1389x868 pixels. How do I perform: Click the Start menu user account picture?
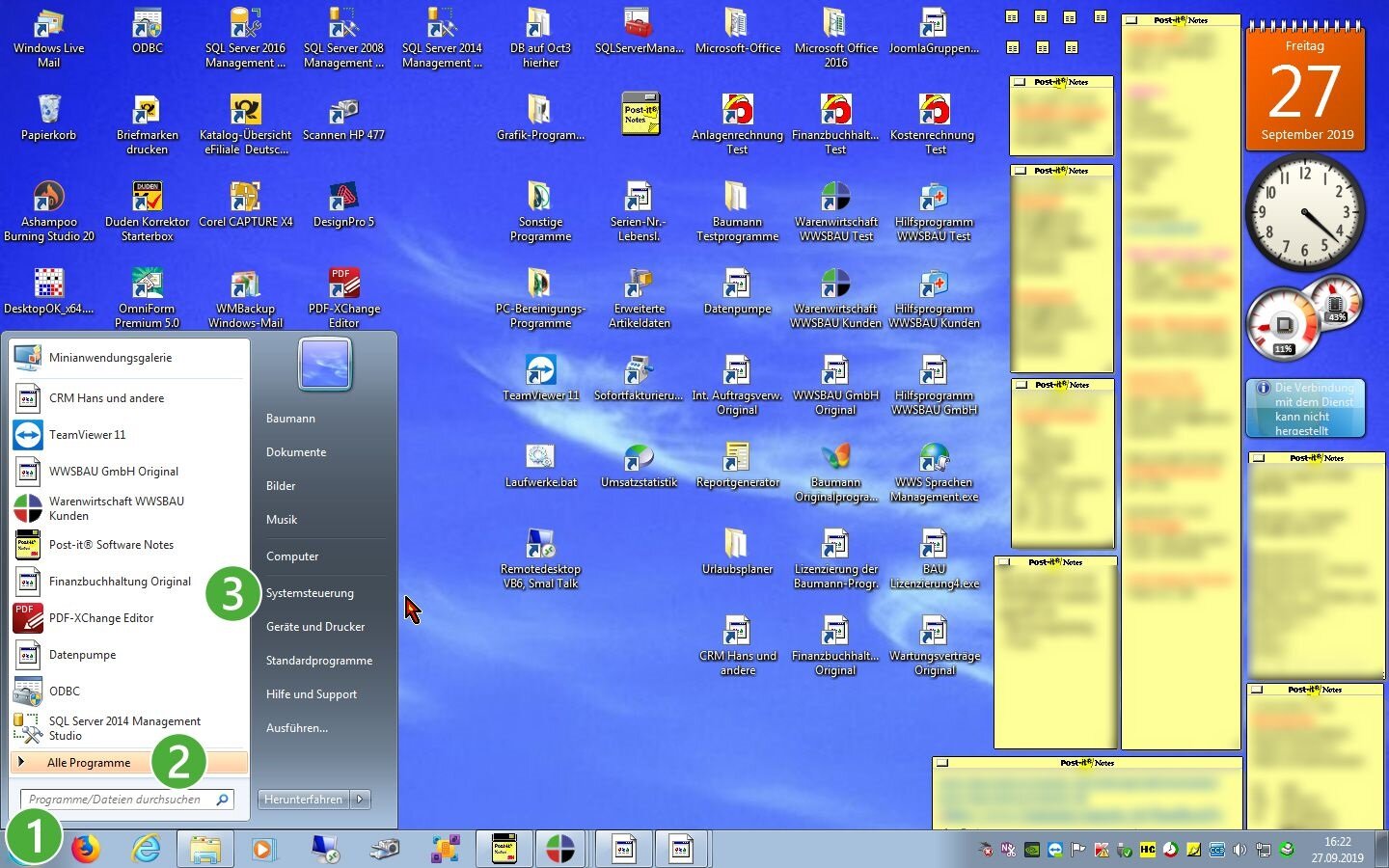[x=325, y=364]
